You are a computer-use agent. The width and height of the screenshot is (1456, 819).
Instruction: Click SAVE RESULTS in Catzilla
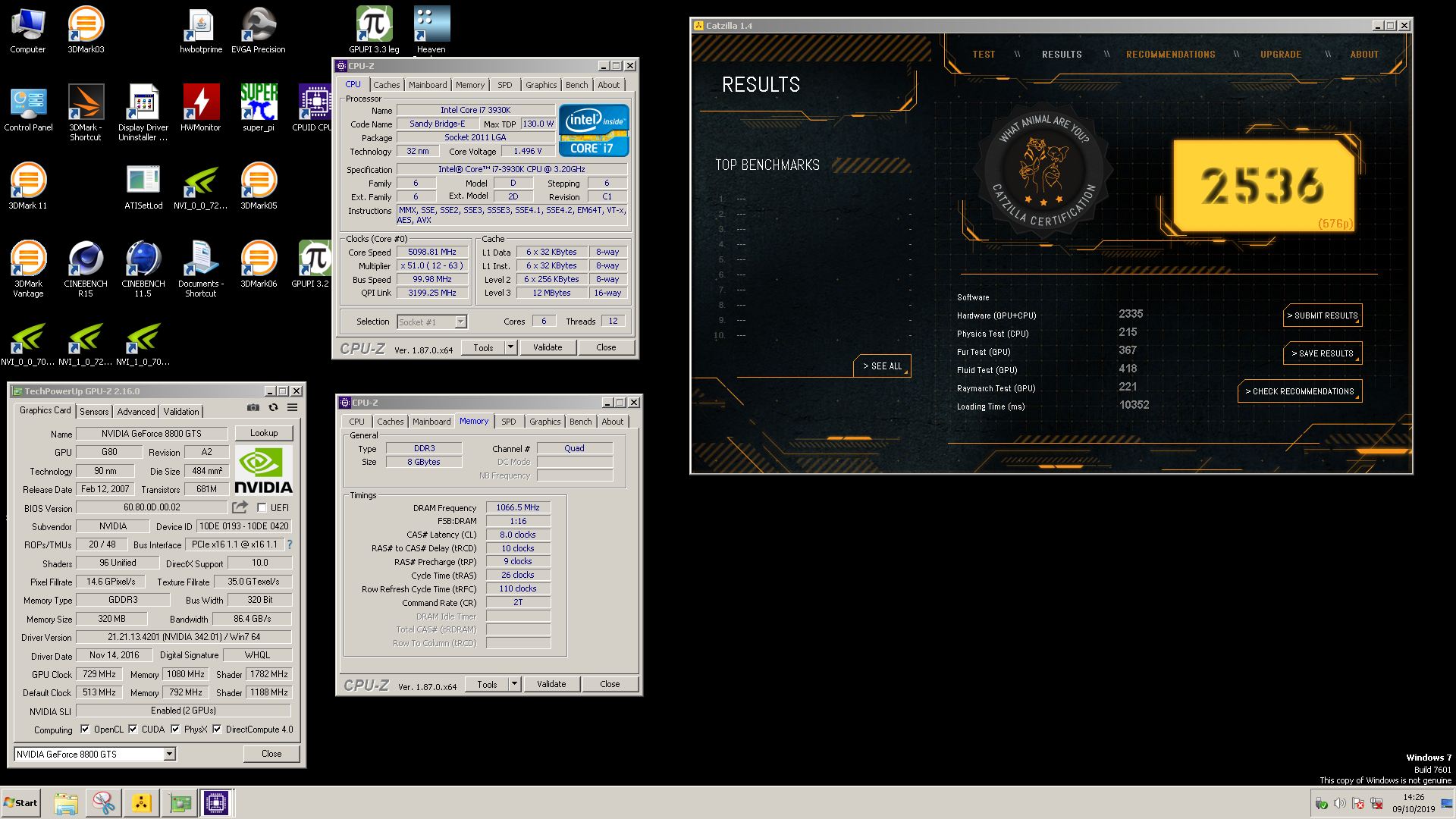1323,353
